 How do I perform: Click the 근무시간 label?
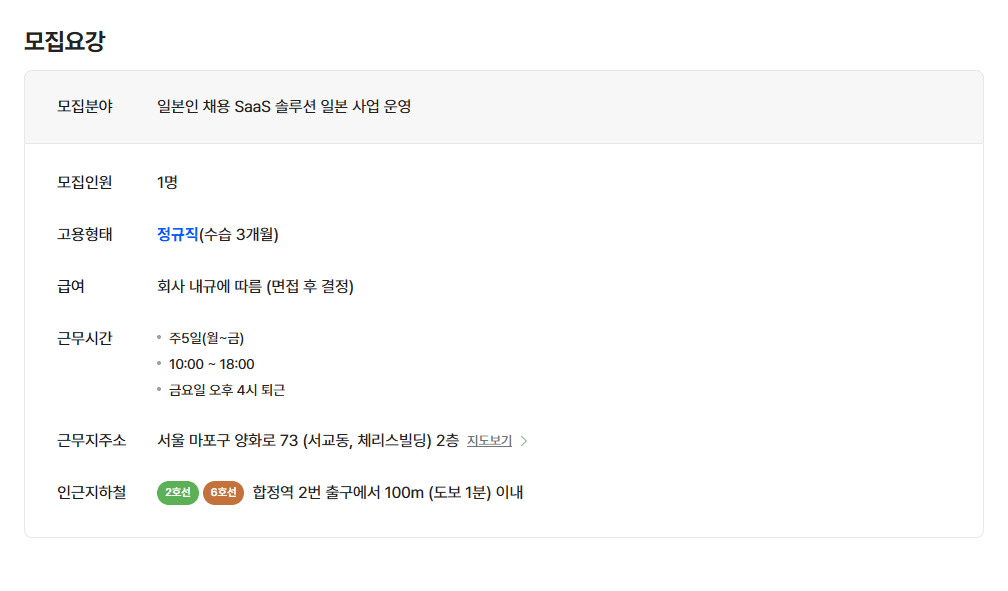[x=84, y=338]
